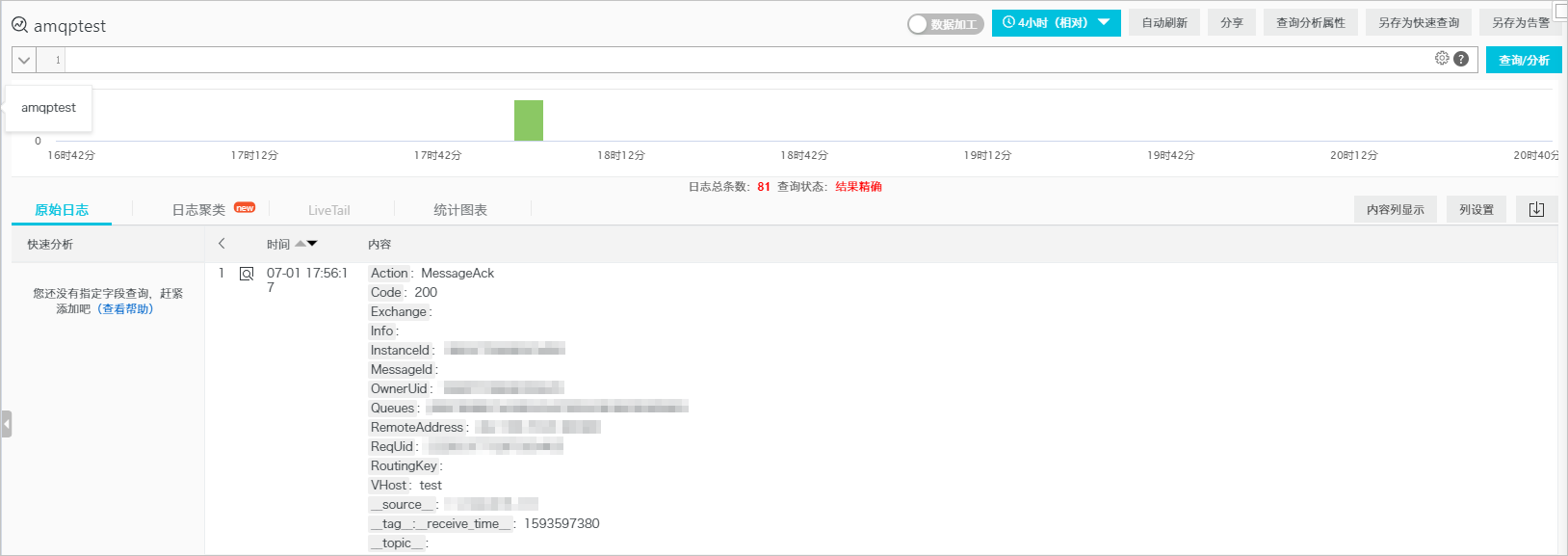Click the Exchange field name
Screen dimensions: 1568x556
pos(399,311)
